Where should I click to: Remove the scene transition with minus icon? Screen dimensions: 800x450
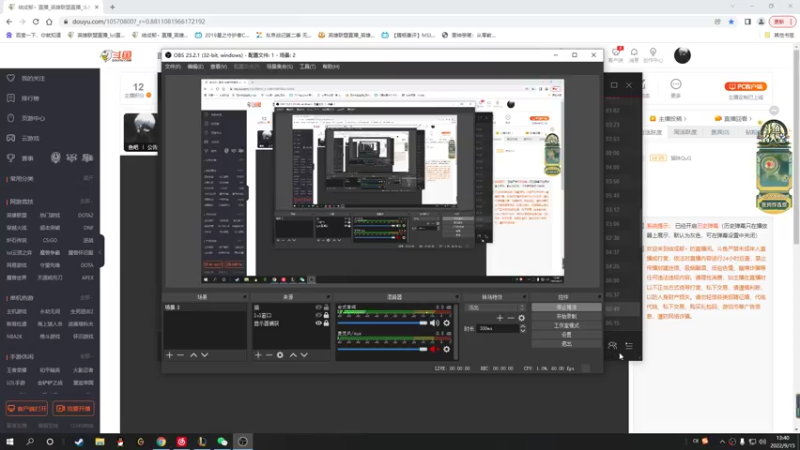511,318
